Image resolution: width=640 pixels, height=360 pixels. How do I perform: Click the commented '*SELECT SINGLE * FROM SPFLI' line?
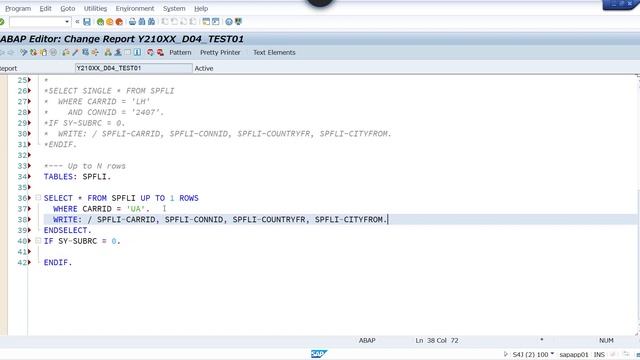(109, 91)
